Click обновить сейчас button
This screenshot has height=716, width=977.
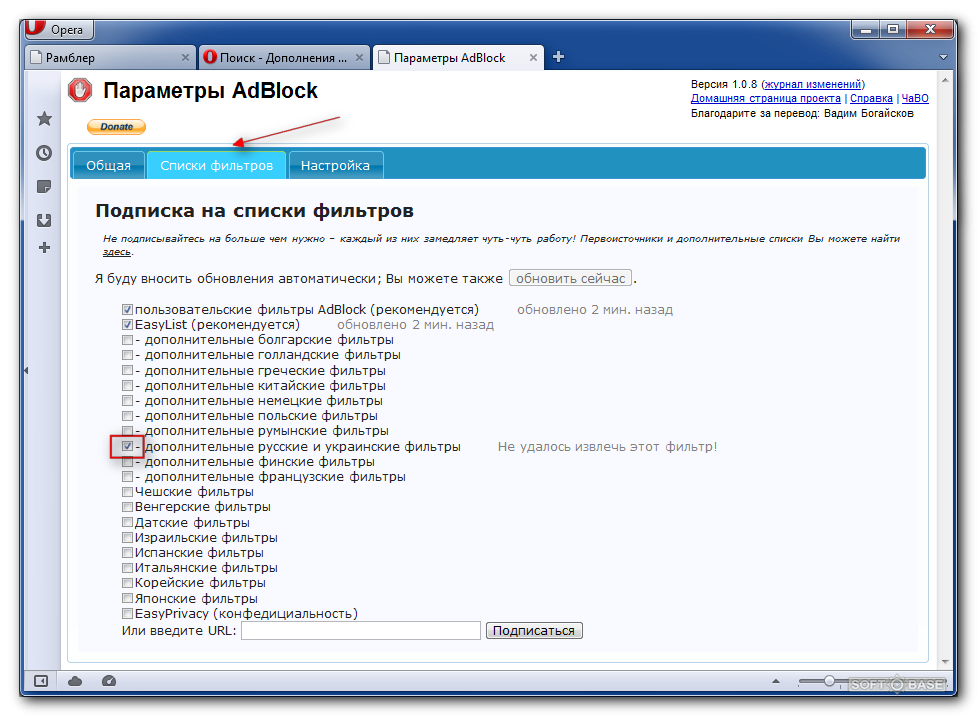(x=570, y=278)
